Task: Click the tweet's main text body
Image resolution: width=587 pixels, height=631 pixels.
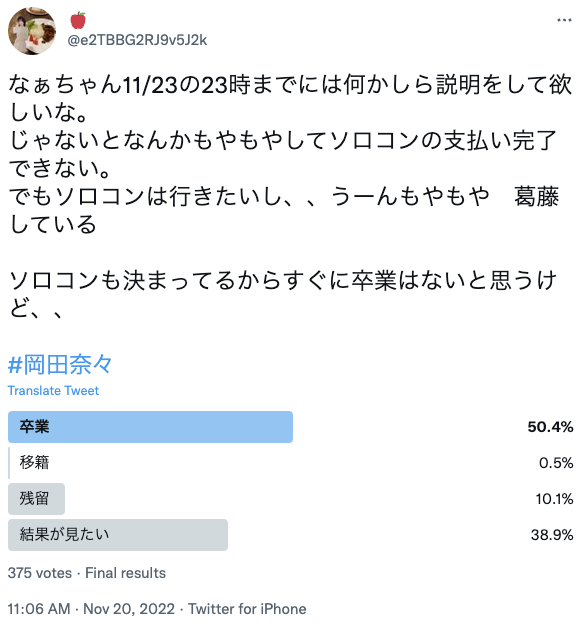Action: click(290, 196)
